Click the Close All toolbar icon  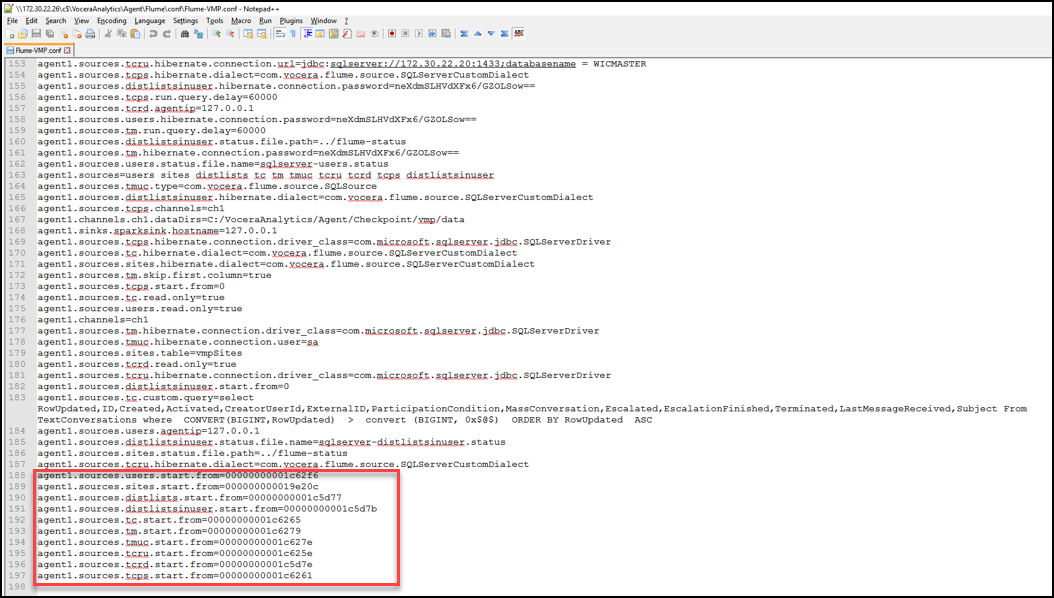[77, 34]
